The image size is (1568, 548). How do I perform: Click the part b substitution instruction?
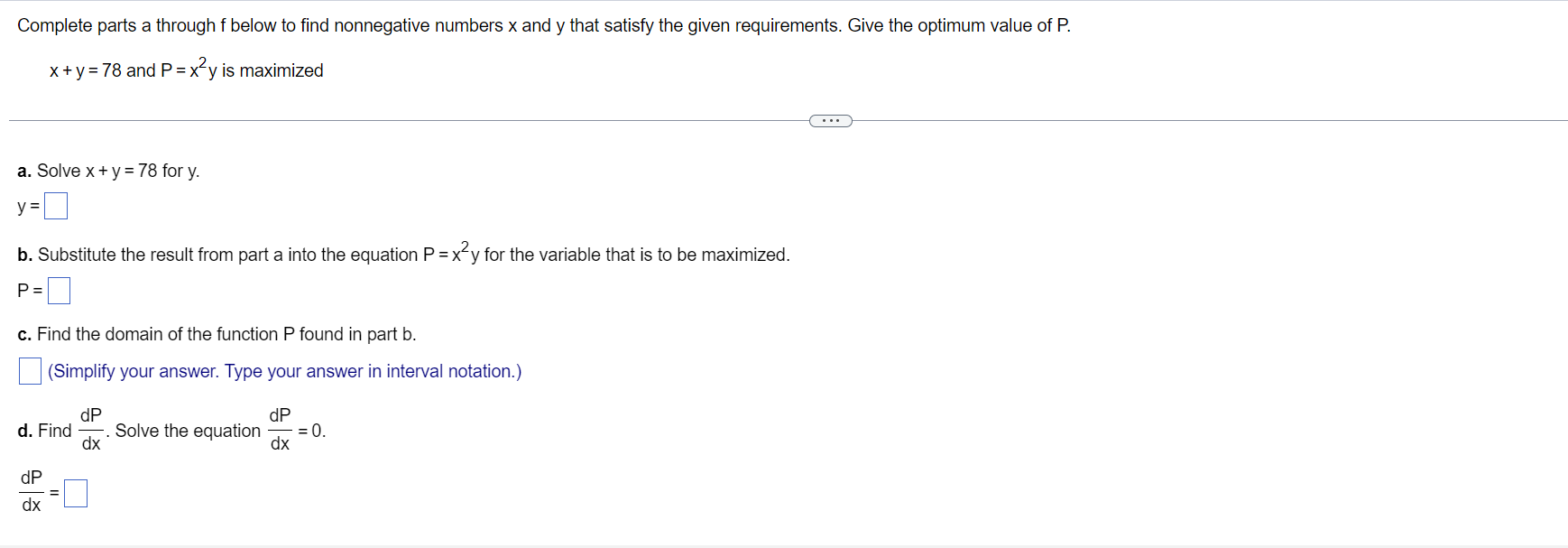403,254
